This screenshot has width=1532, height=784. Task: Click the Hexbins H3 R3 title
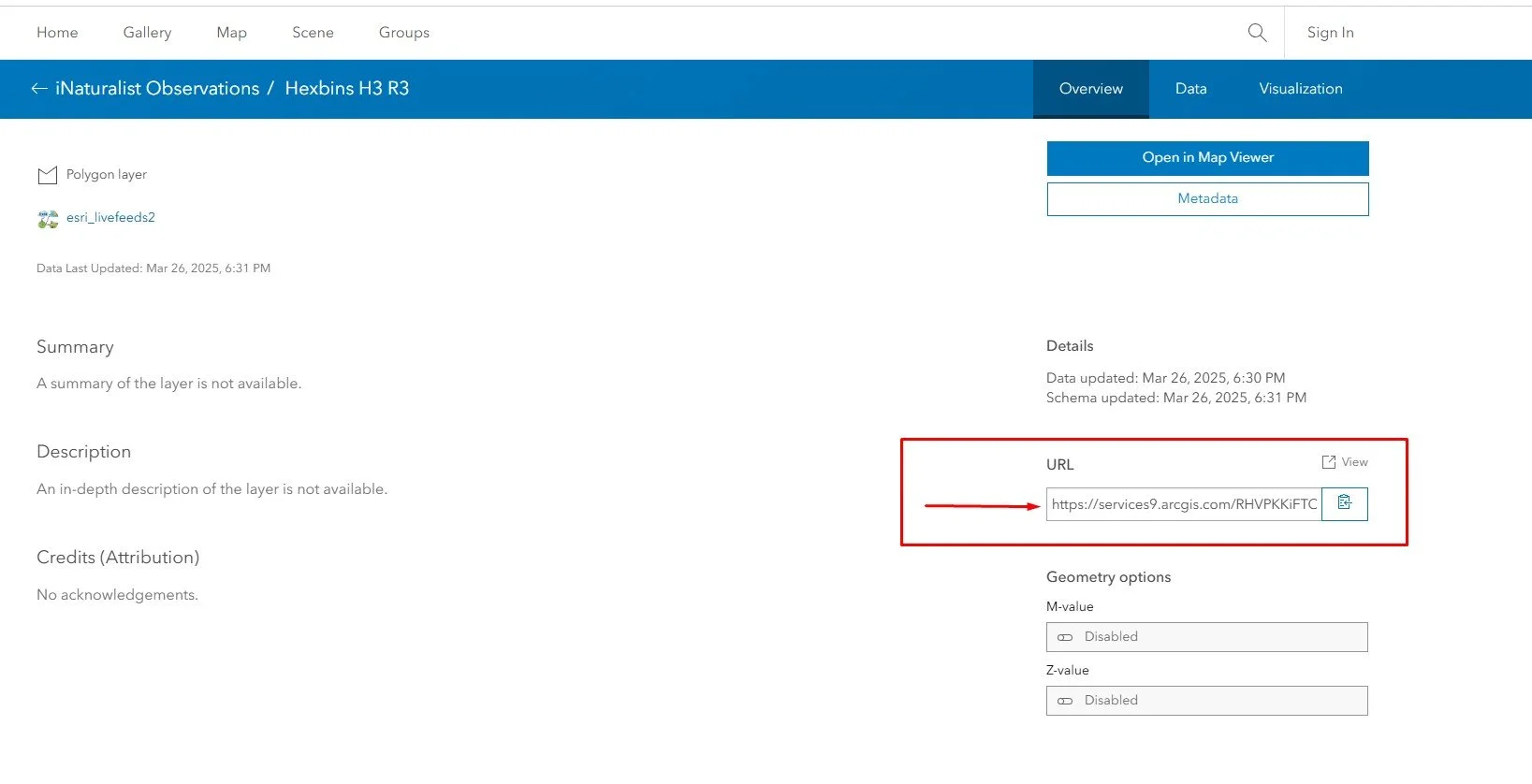click(347, 89)
